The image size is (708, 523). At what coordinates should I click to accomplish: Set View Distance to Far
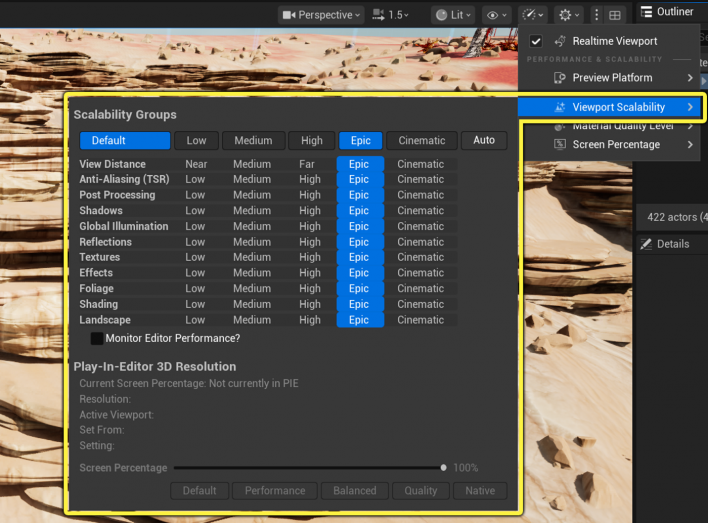307,164
